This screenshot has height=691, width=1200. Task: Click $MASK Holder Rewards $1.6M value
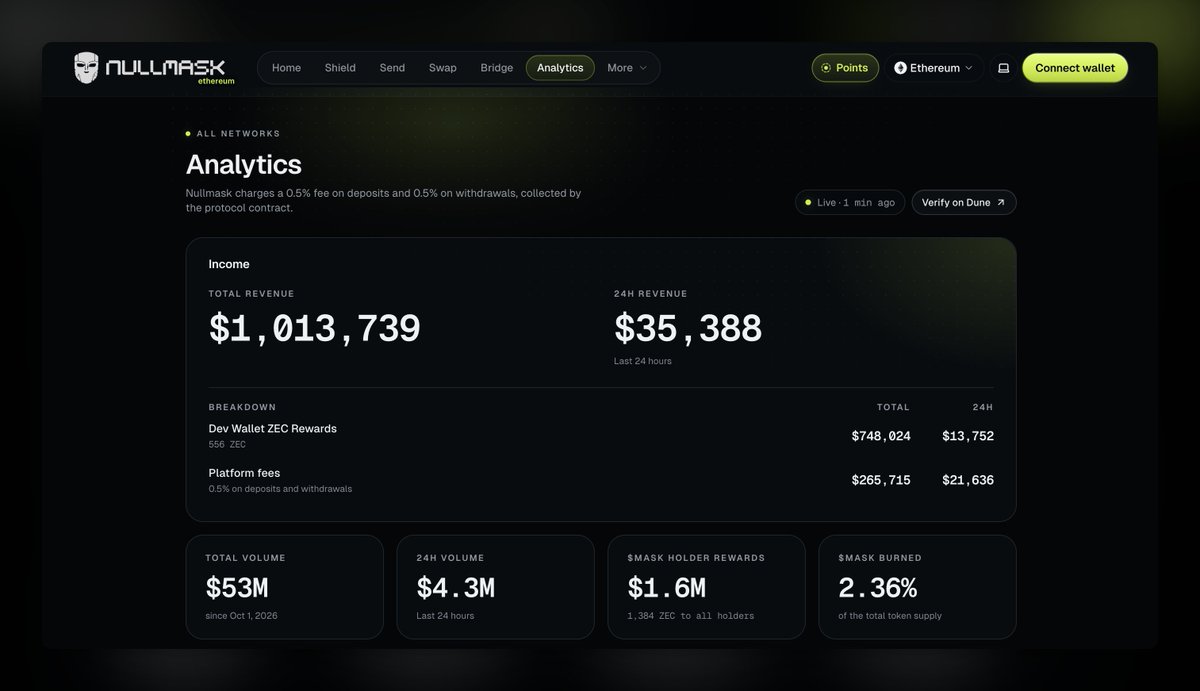[x=666, y=588]
